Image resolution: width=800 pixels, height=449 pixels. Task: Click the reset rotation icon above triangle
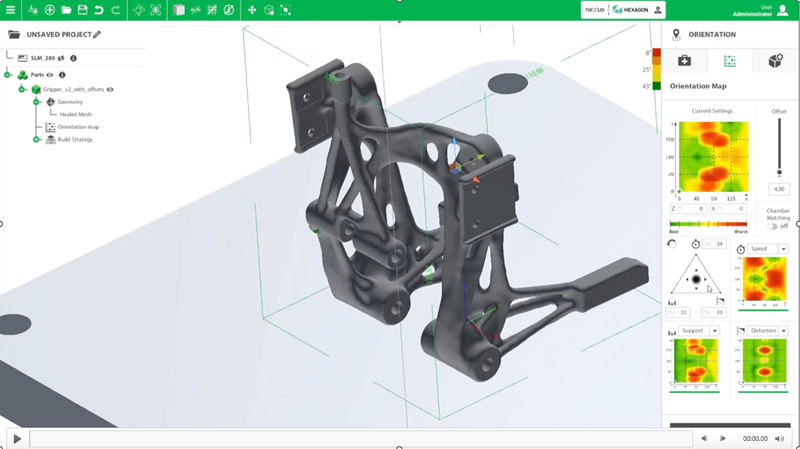pos(671,244)
